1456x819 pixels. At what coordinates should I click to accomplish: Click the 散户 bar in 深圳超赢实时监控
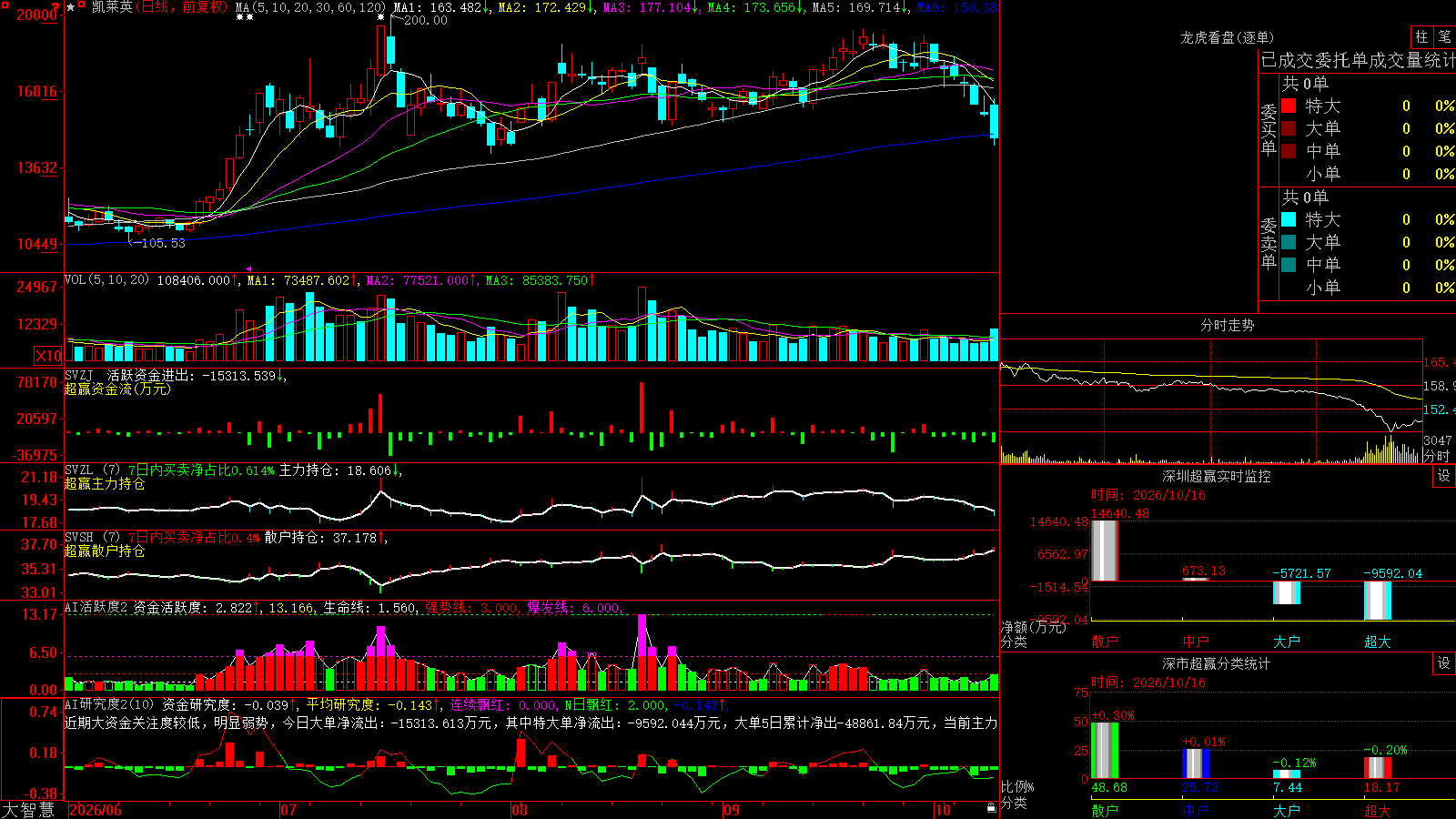pyautogui.click(x=1105, y=551)
